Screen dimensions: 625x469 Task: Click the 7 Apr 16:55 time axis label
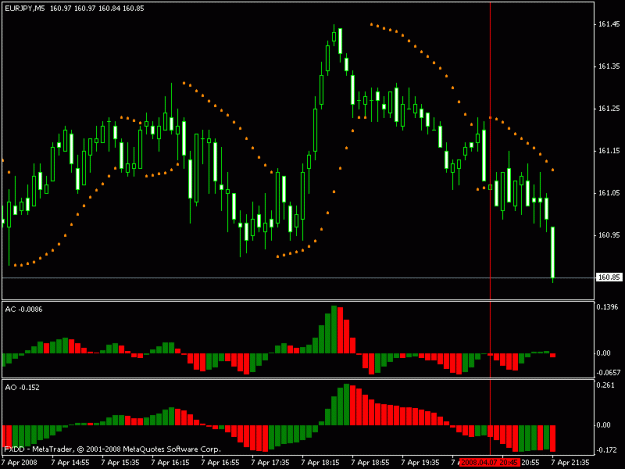pos(220,463)
